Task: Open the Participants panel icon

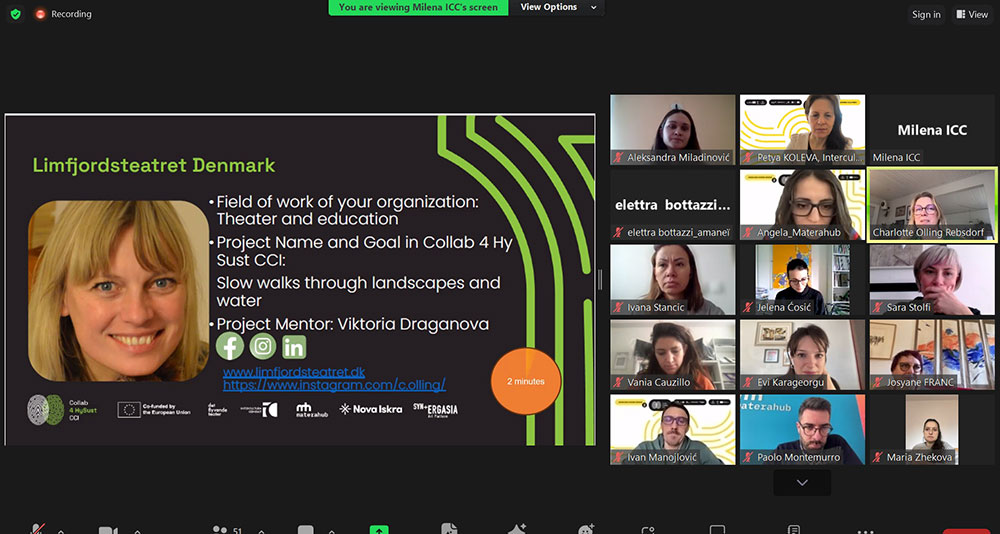Action: pos(220,530)
